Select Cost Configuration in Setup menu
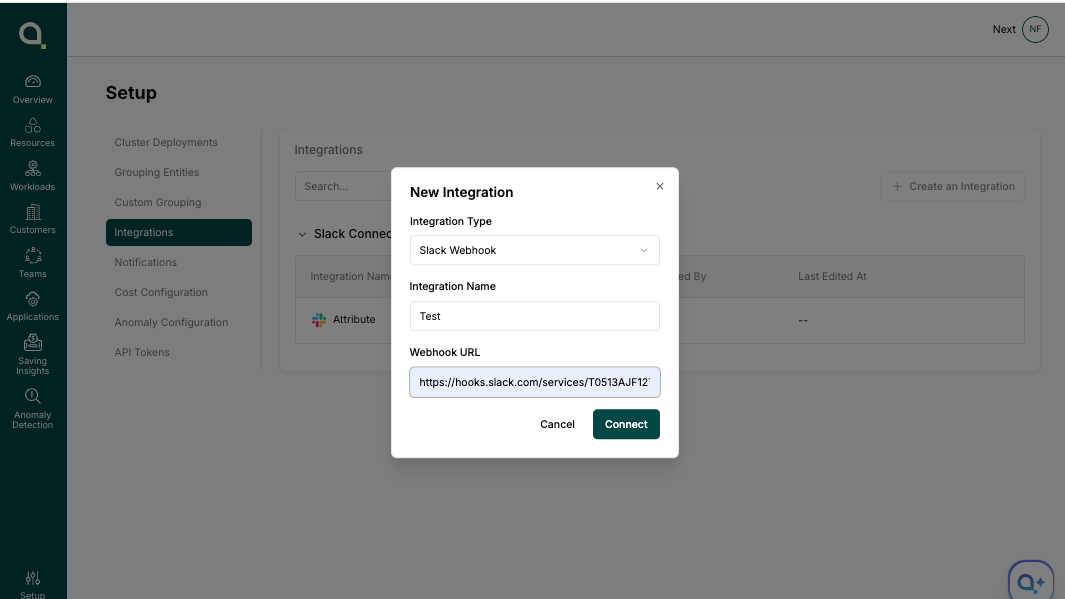This screenshot has width=1065, height=599. pos(161,292)
